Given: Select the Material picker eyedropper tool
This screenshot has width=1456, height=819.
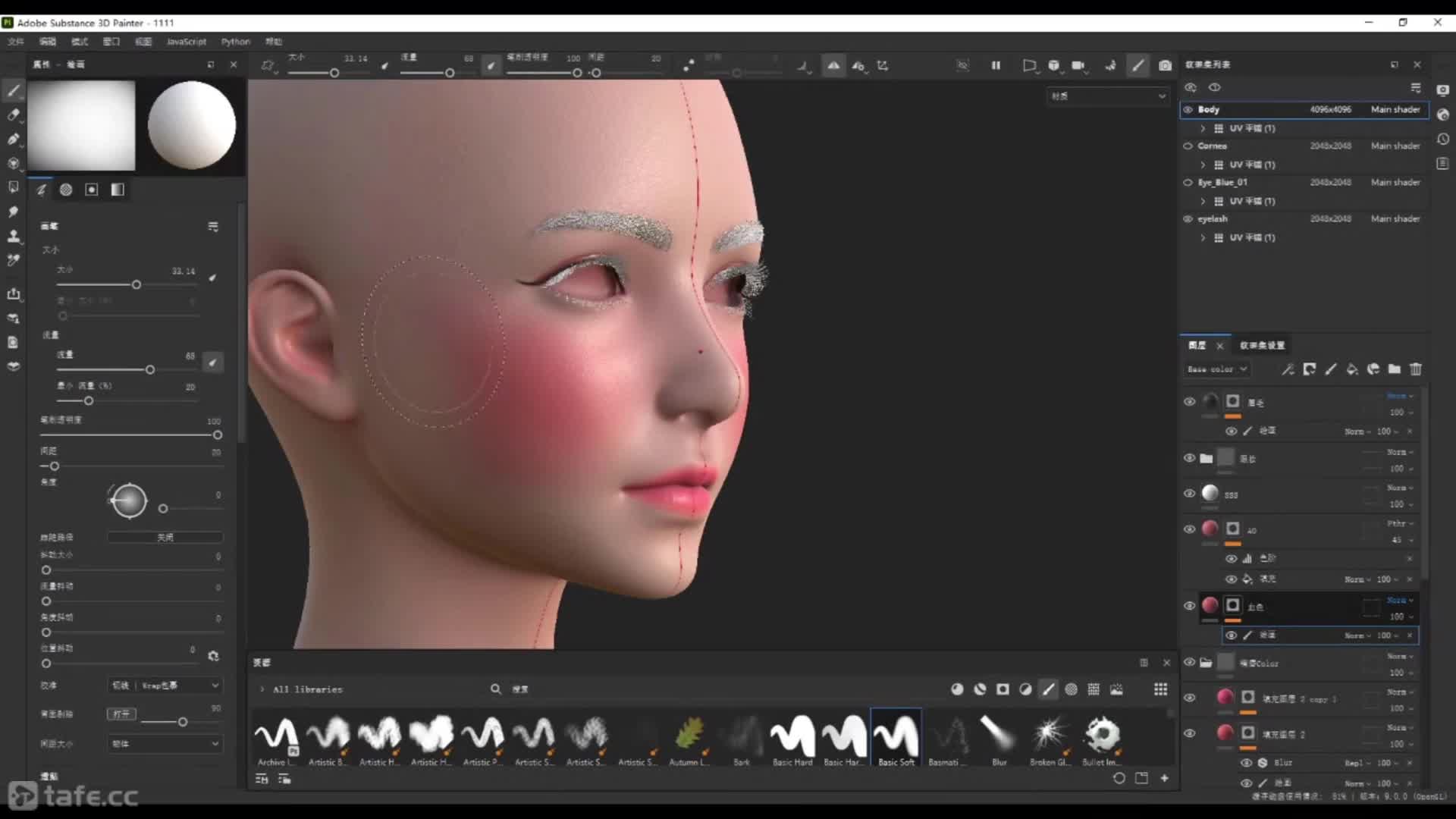Looking at the screenshot, I should click(13, 260).
